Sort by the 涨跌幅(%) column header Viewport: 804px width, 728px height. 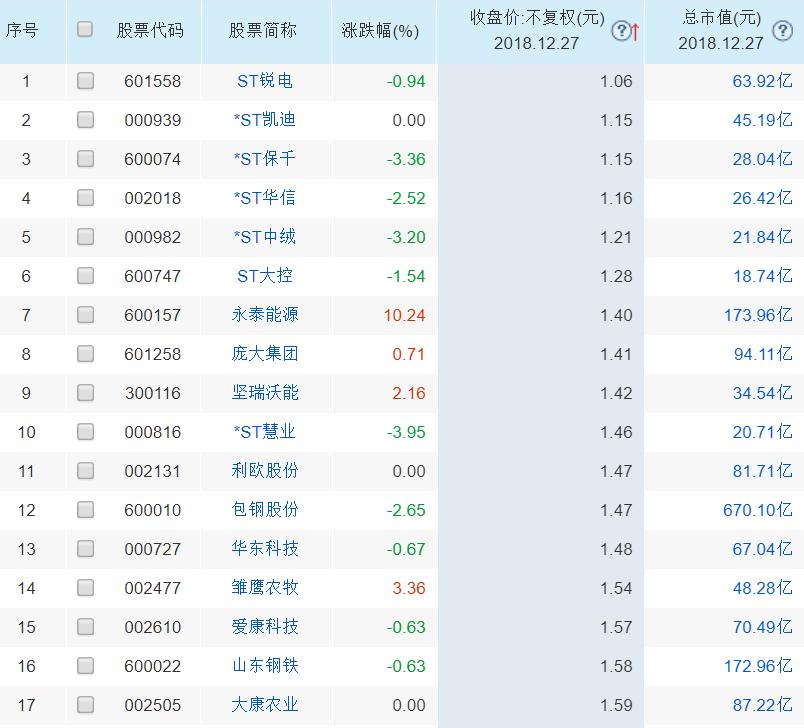(380, 31)
